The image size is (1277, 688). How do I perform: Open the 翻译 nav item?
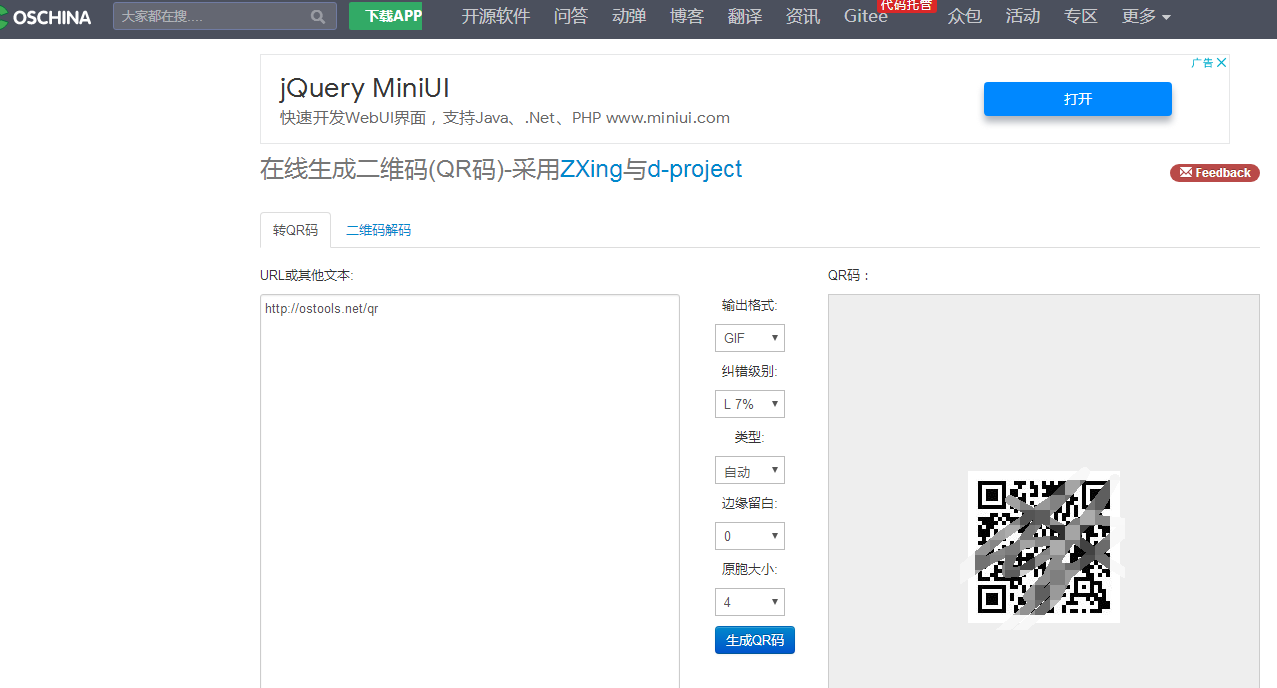(744, 16)
